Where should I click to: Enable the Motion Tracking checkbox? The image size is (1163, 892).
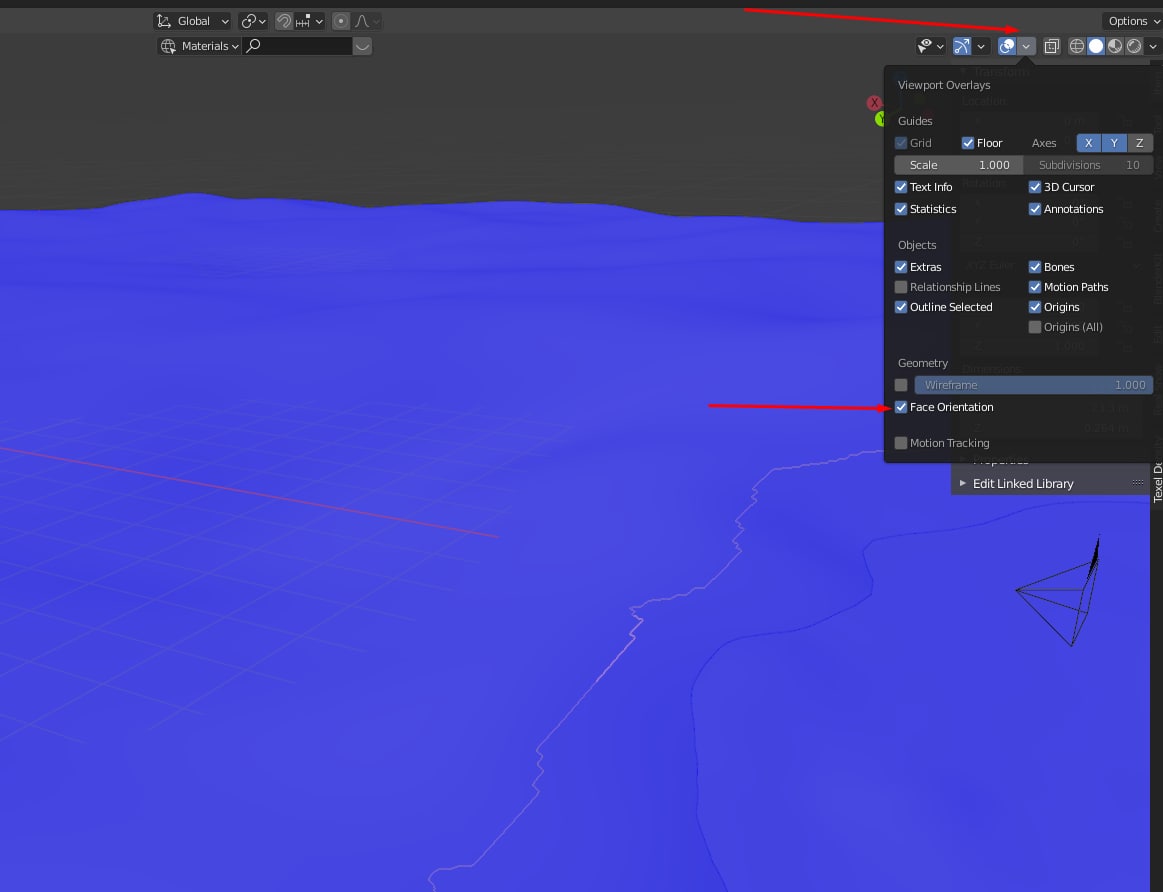coord(900,443)
